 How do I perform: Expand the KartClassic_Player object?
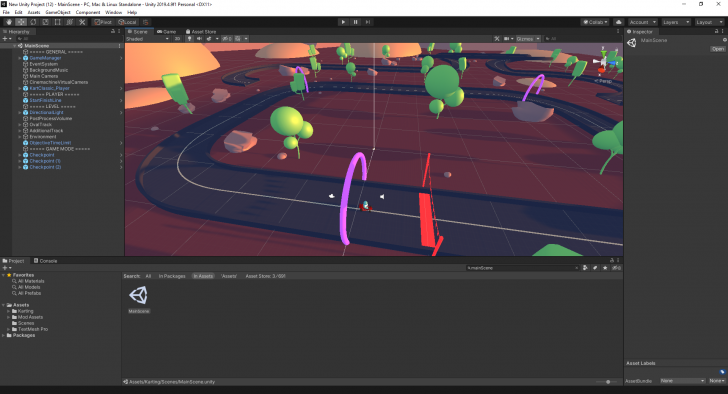pyautogui.click(x=20, y=88)
